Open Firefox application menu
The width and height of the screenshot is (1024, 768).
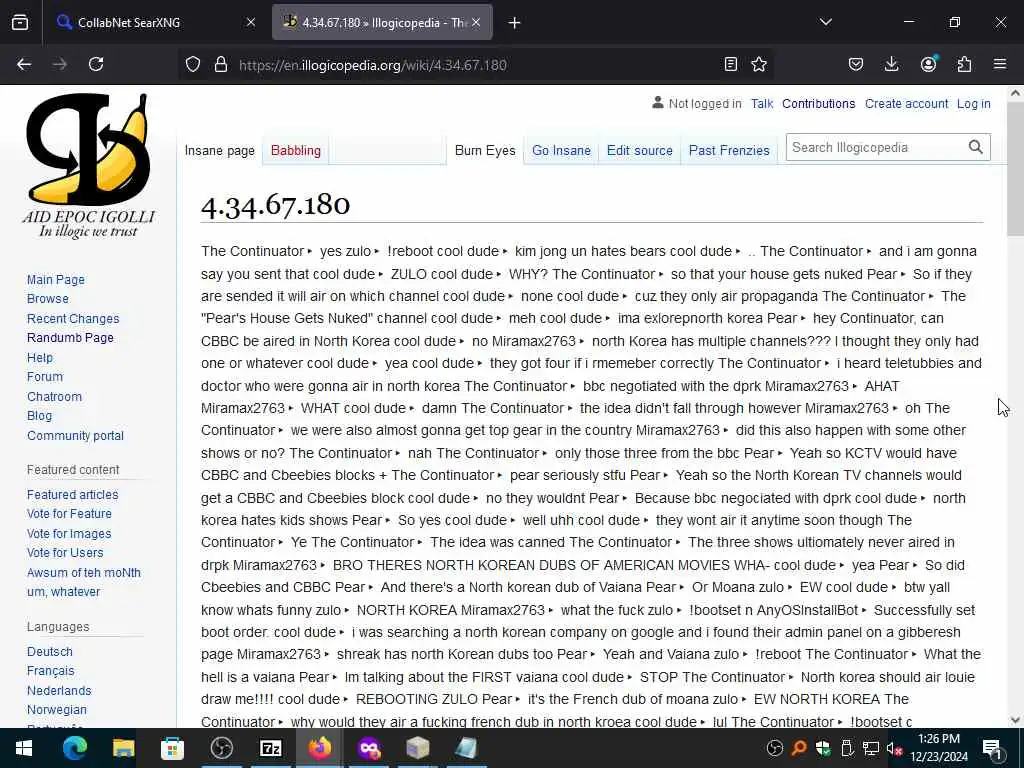(x=1000, y=64)
